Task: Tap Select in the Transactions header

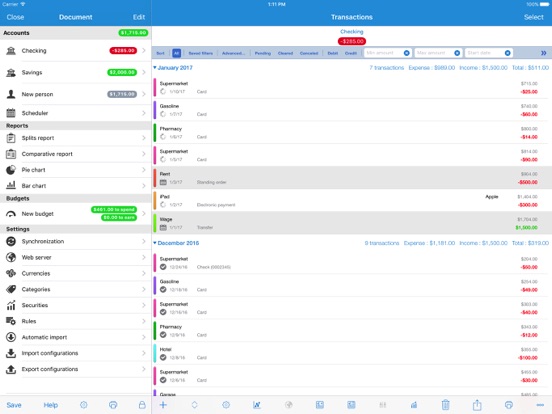Action: 533,17
